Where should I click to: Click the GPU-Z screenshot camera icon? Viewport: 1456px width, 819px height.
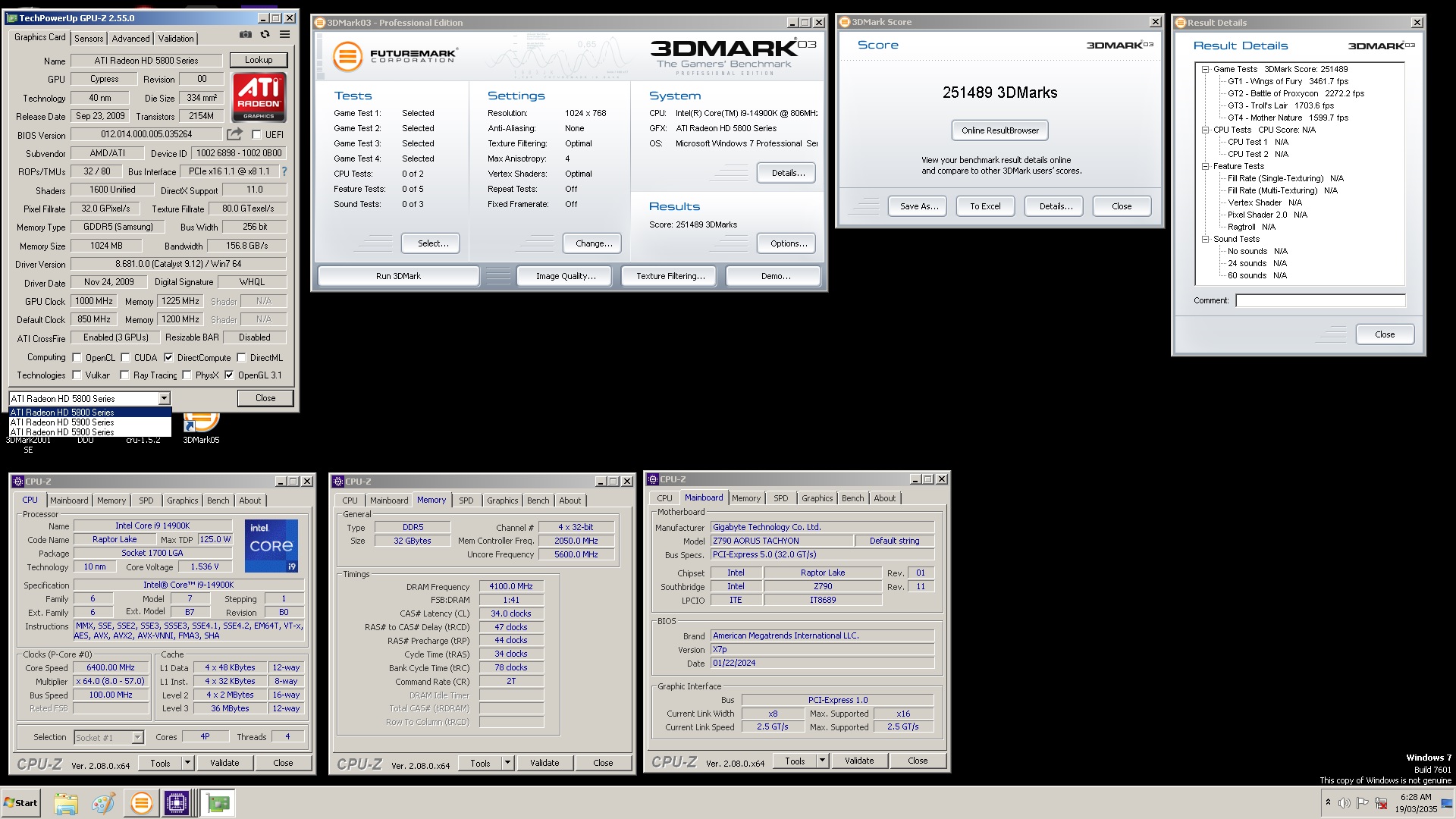click(x=245, y=35)
